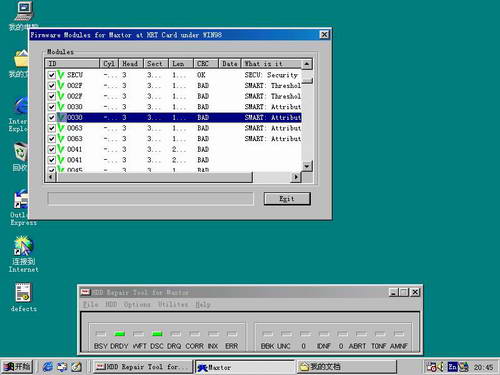Uncheck the highlighted 0030 module checkbox
The width and height of the screenshot is (500, 375).
tap(51, 117)
